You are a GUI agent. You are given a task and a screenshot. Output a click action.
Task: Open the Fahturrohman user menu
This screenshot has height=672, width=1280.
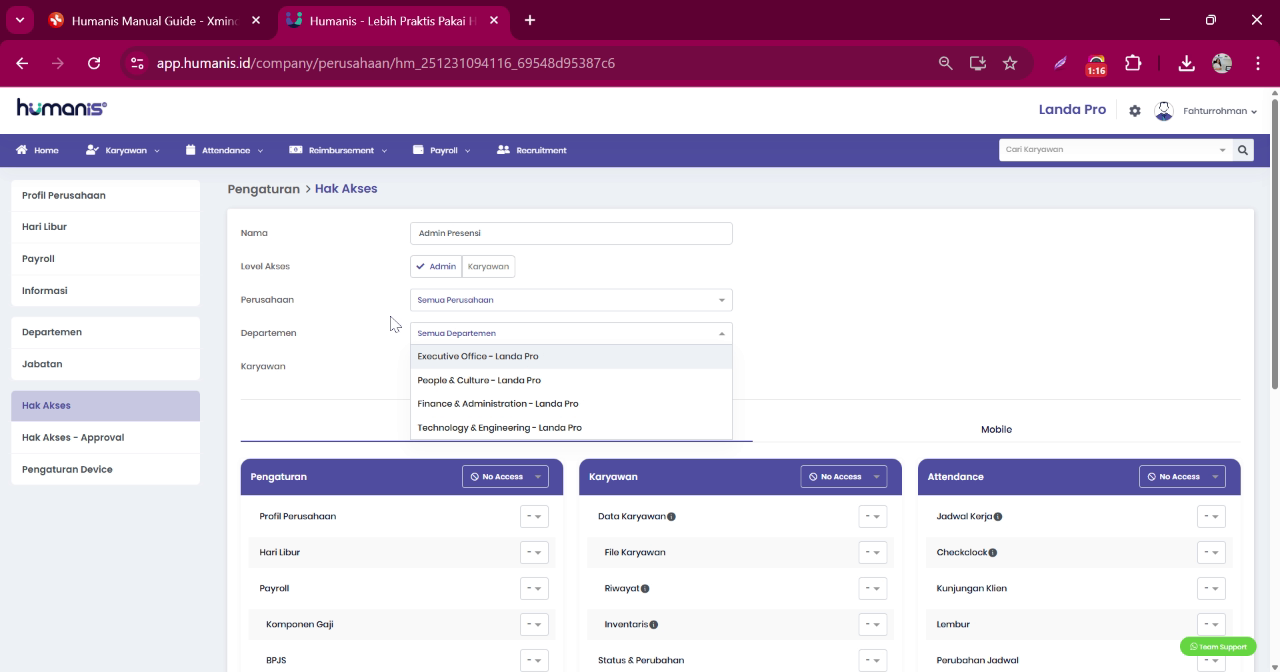(x=1220, y=111)
